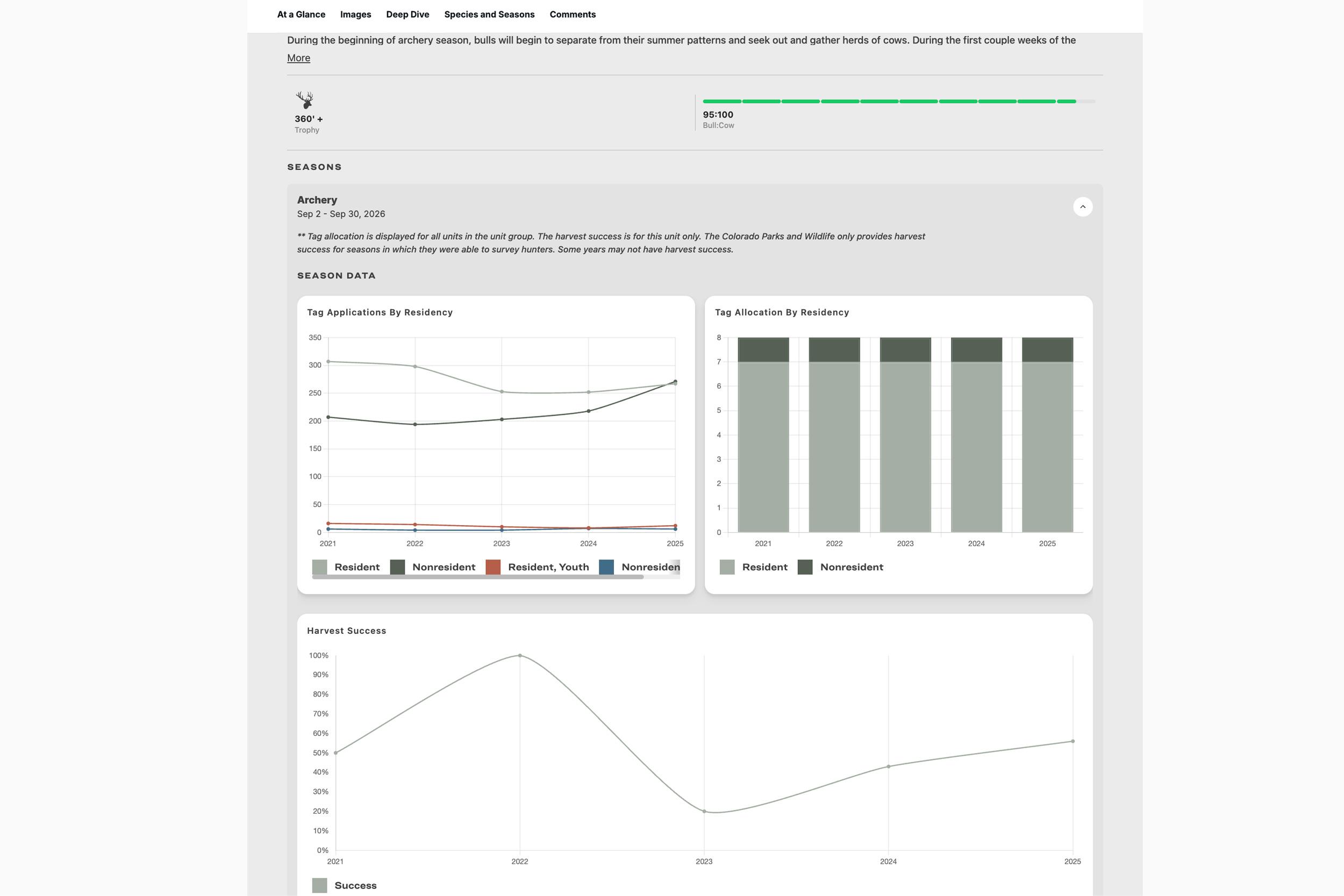Jump to the Comments tab

click(573, 15)
